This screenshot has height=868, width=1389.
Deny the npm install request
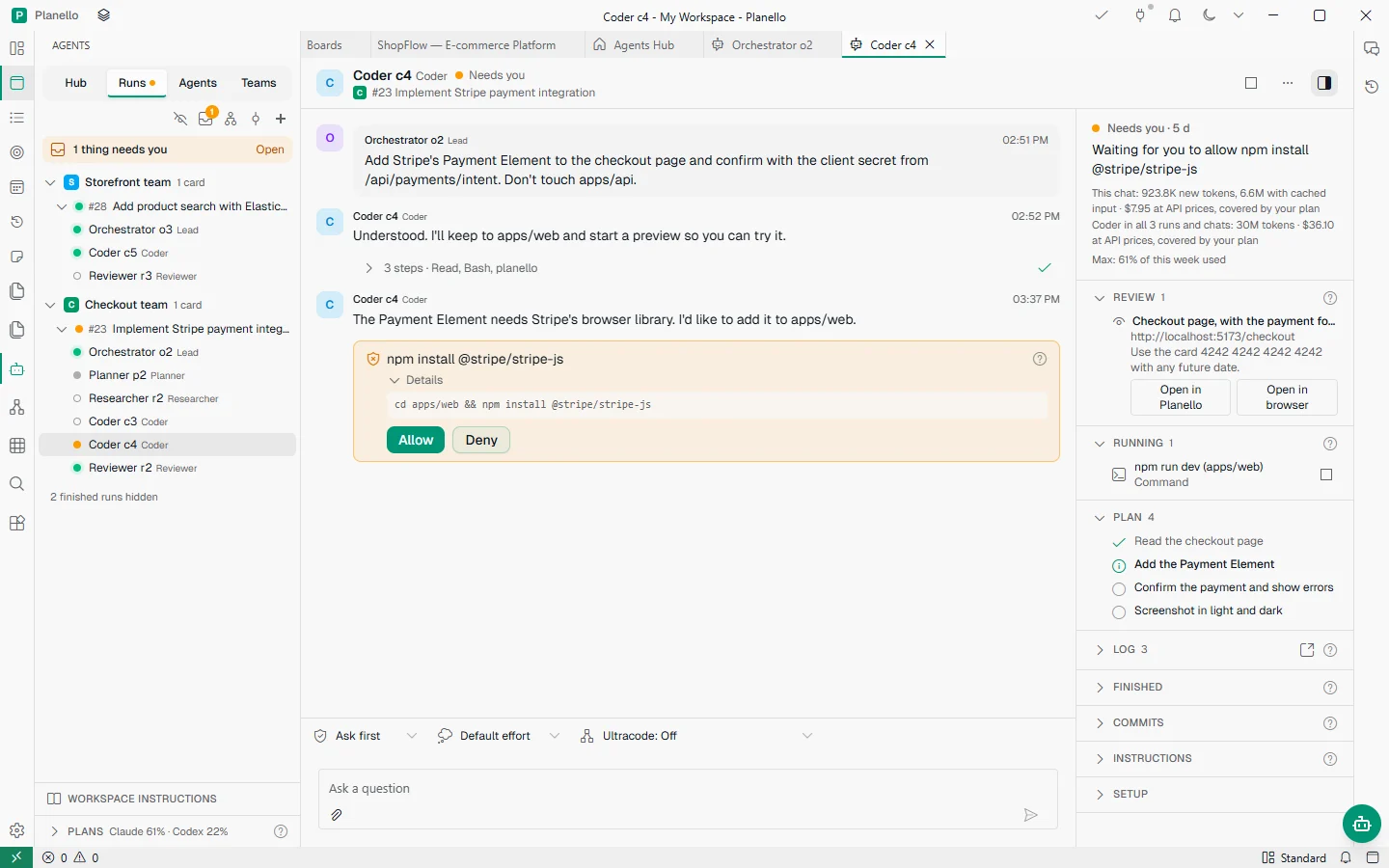481,440
